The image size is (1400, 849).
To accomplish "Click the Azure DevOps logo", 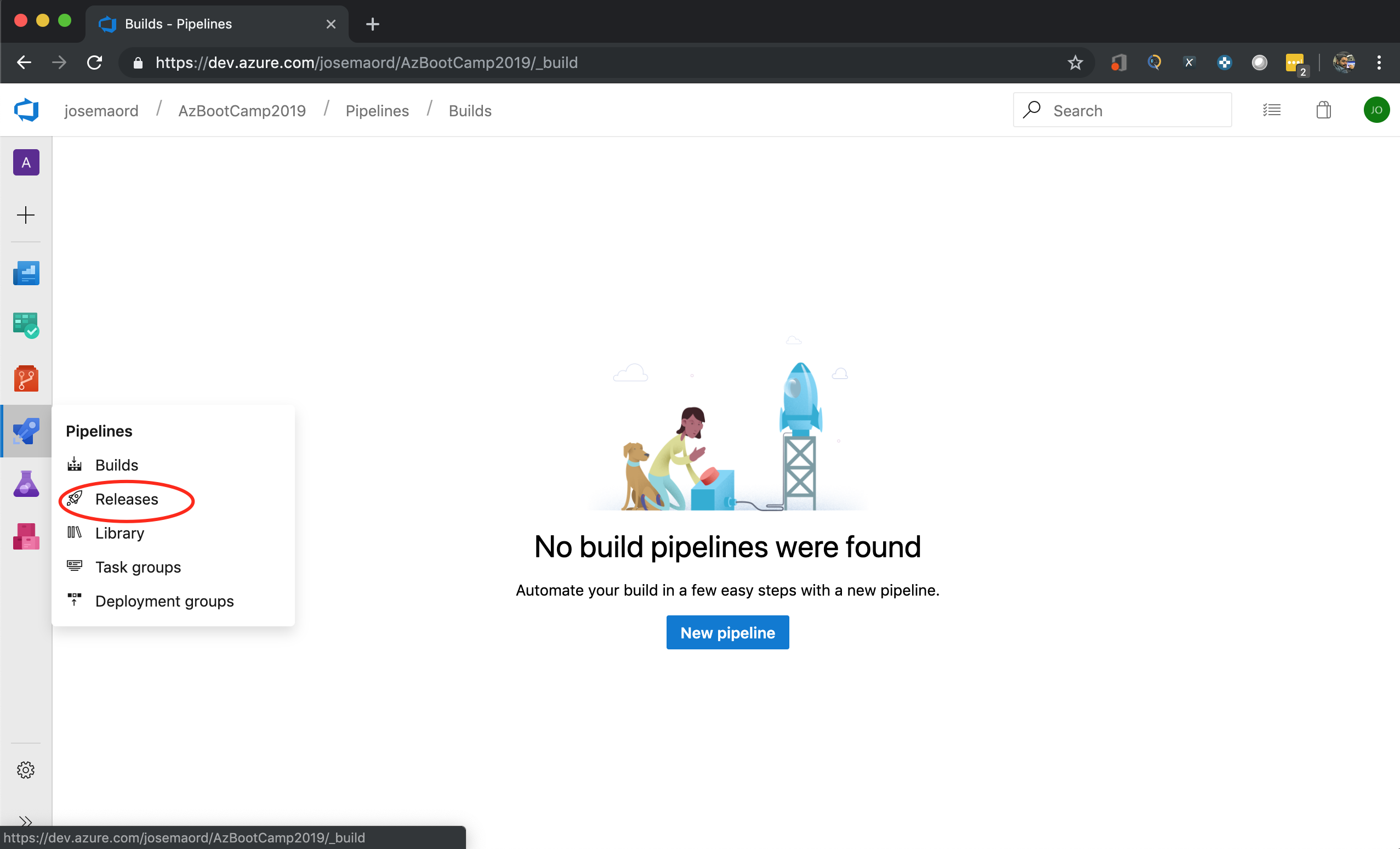I will pos(26,110).
